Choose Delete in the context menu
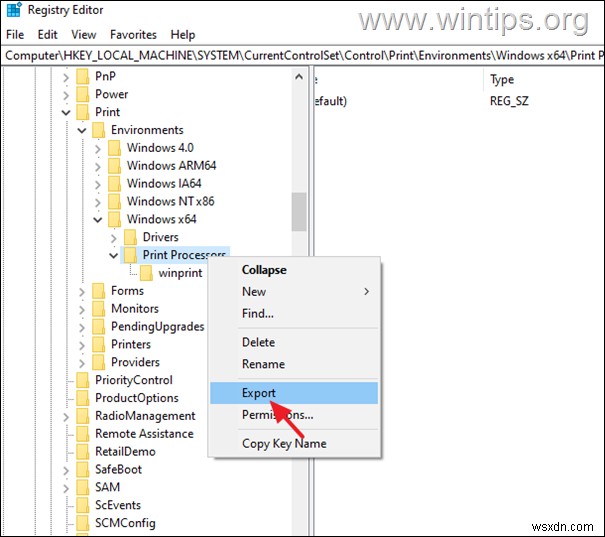The height and width of the screenshot is (537, 605). coord(294,342)
